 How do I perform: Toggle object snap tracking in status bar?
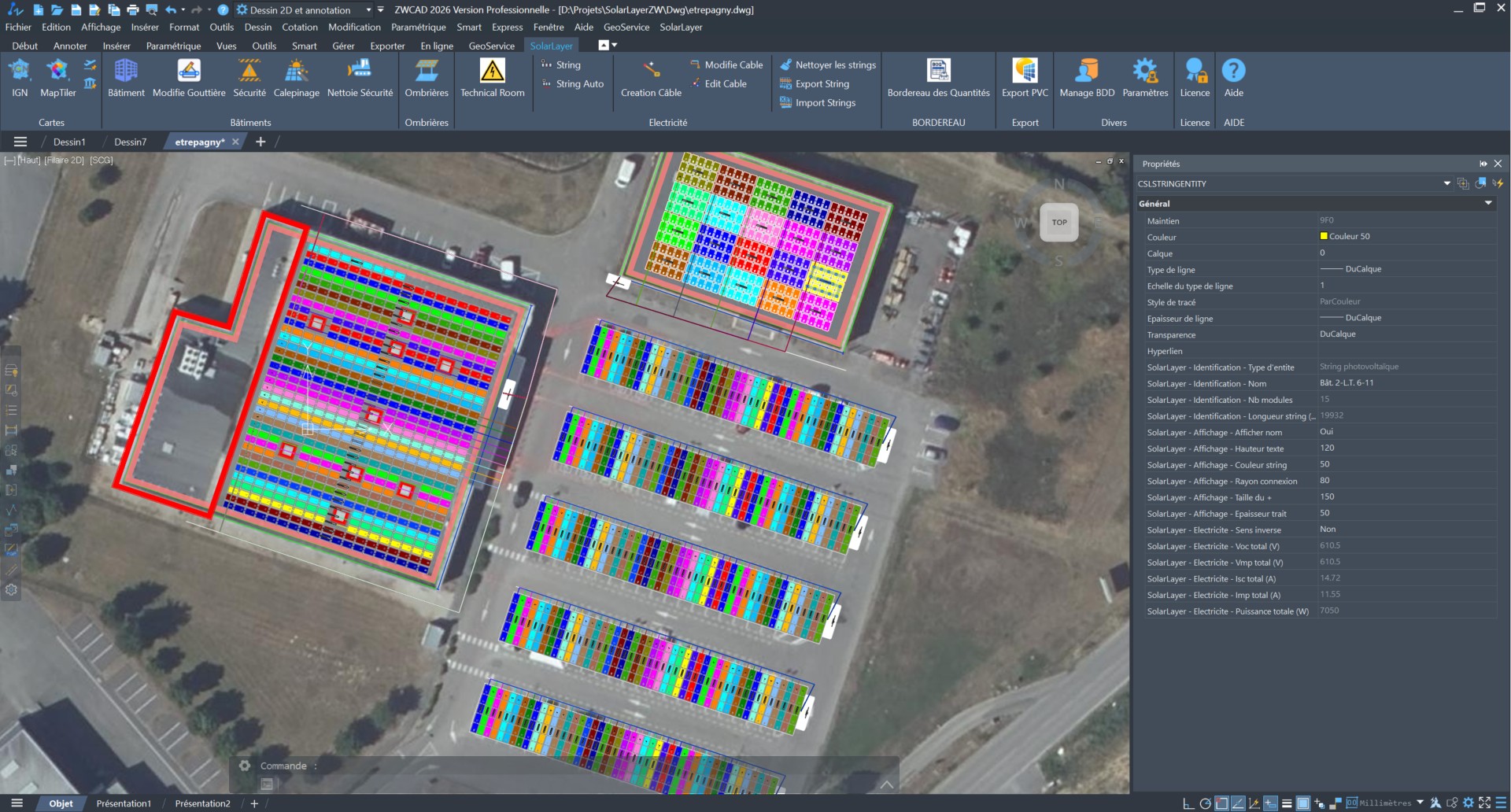[x=1238, y=803]
